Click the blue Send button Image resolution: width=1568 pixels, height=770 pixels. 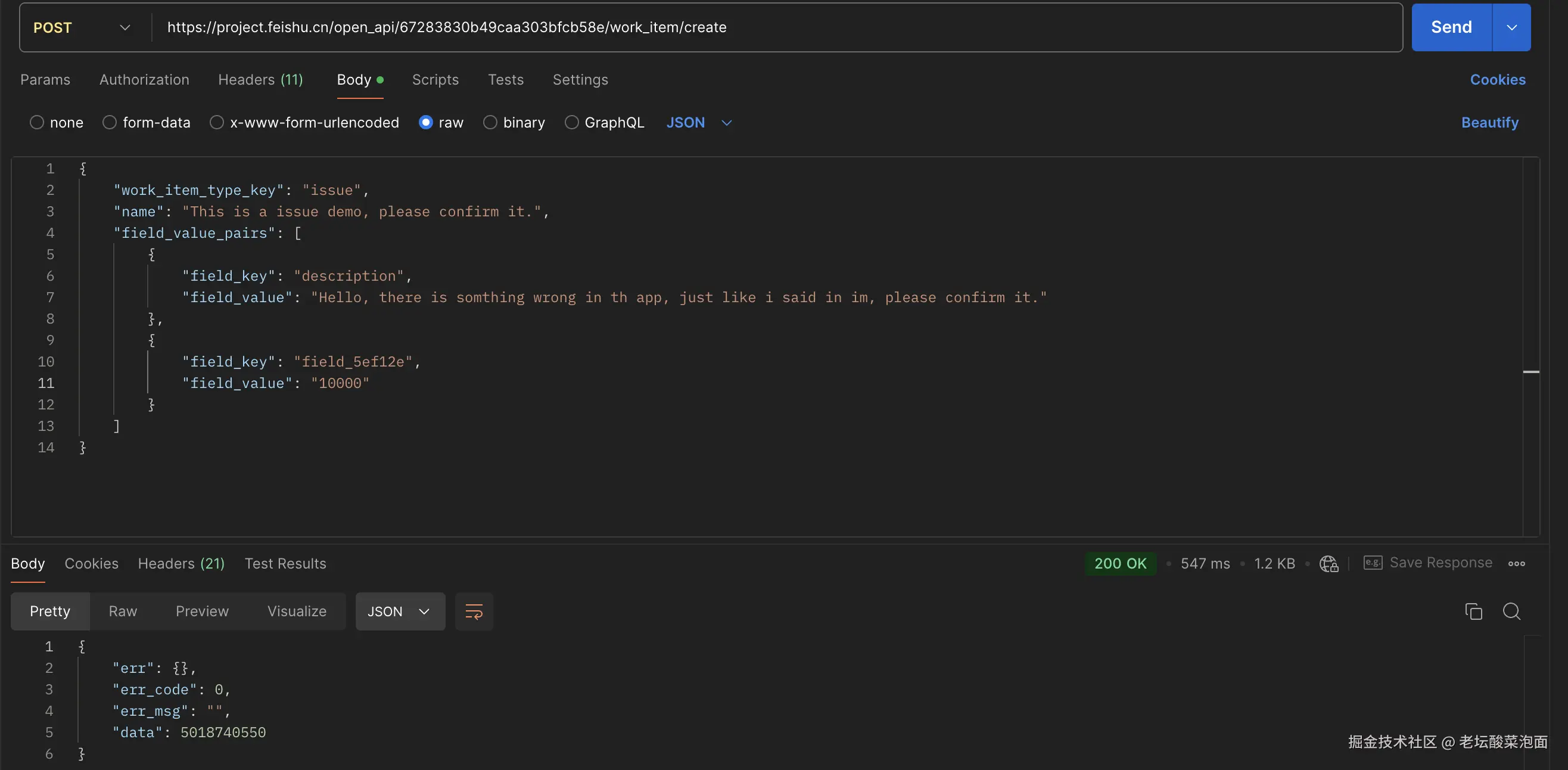tap(1451, 27)
